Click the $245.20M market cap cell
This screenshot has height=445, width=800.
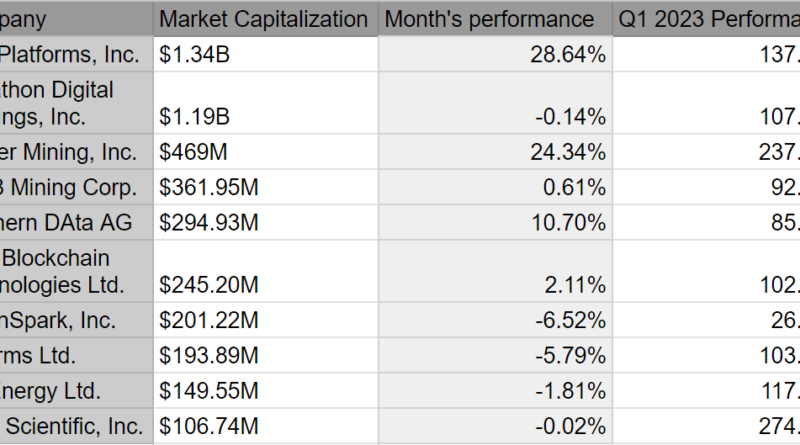(x=264, y=285)
